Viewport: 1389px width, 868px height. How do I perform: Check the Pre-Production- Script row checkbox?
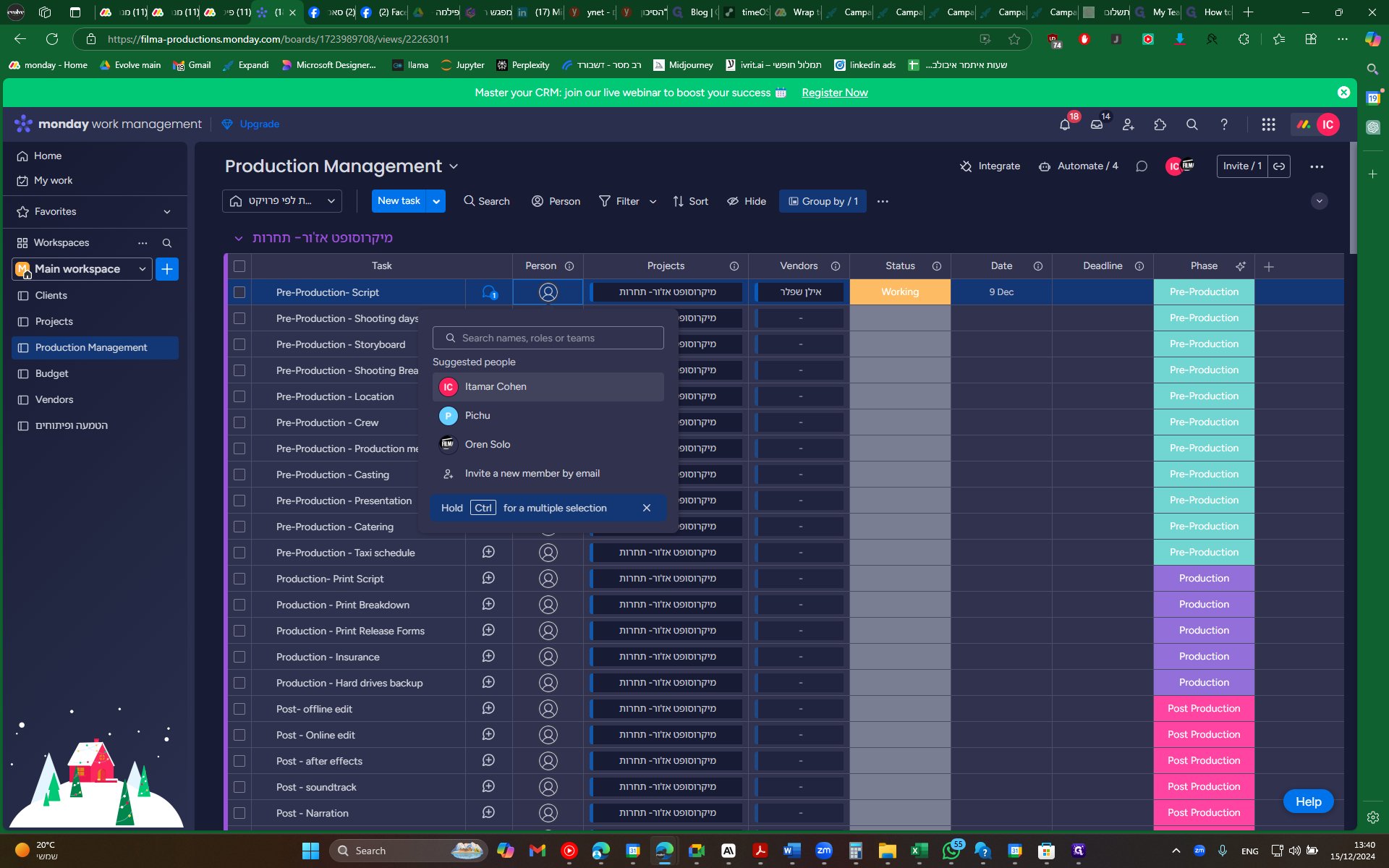pyautogui.click(x=239, y=292)
